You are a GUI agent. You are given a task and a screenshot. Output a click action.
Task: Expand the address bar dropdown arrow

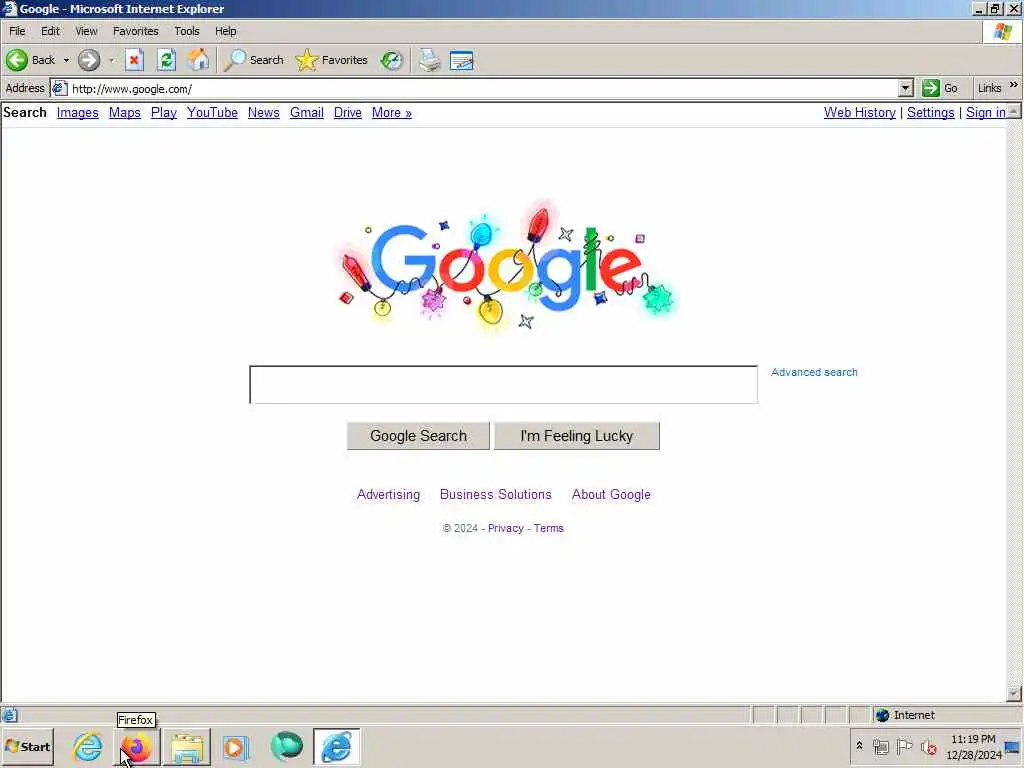[905, 88]
